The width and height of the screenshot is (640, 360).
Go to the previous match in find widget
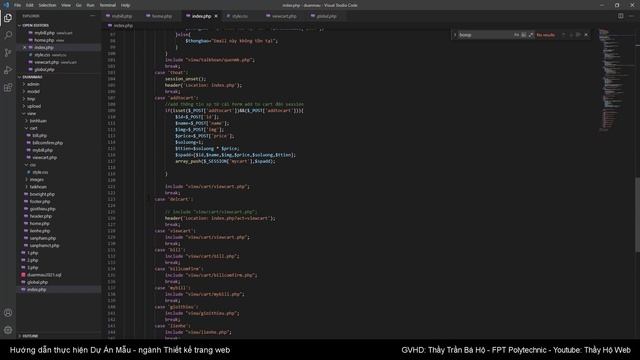point(564,35)
